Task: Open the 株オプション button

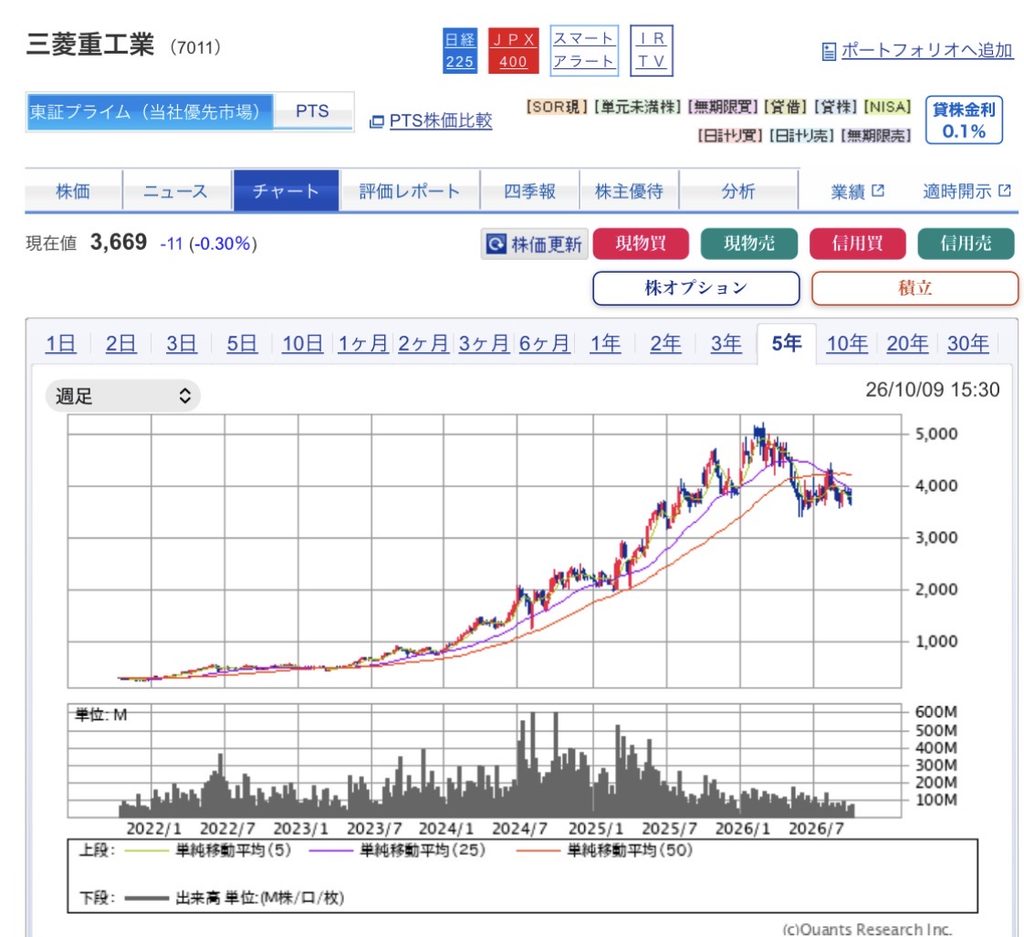Action: (x=696, y=288)
